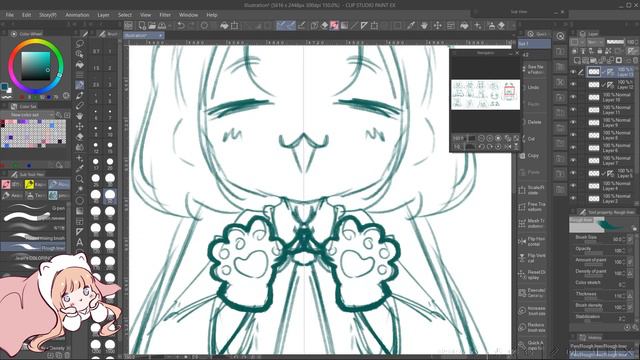
Task: Click the Navigator zoom in icon
Action: (x=490, y=139)
